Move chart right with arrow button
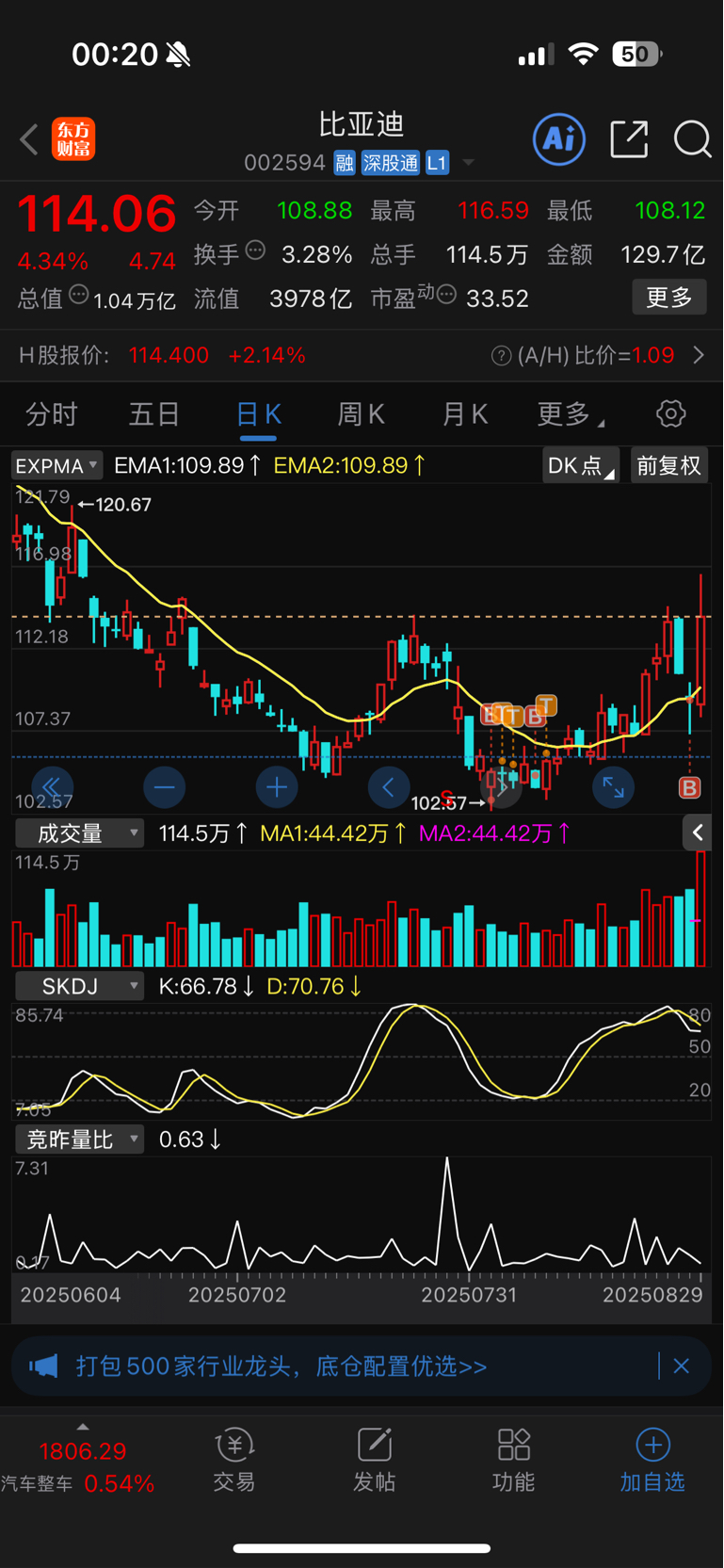Viewport: 724px width, 1568px height. coord(501,787)
